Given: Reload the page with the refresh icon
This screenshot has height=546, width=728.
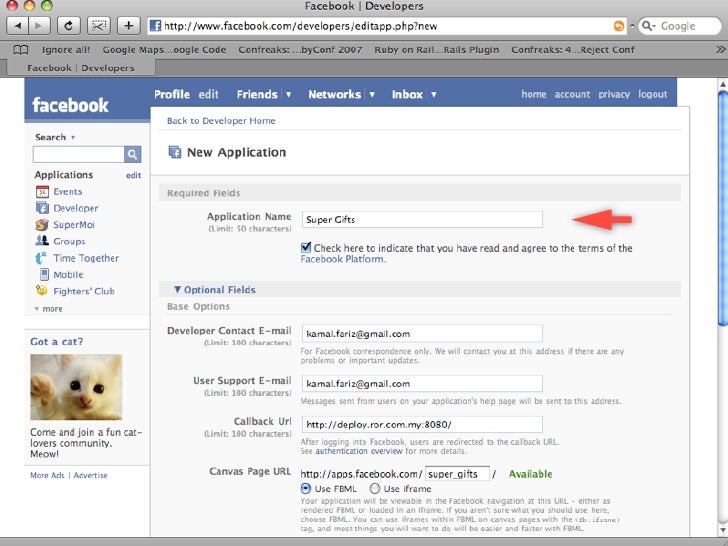Looking at the screenshot, I should tap(69, 26).
